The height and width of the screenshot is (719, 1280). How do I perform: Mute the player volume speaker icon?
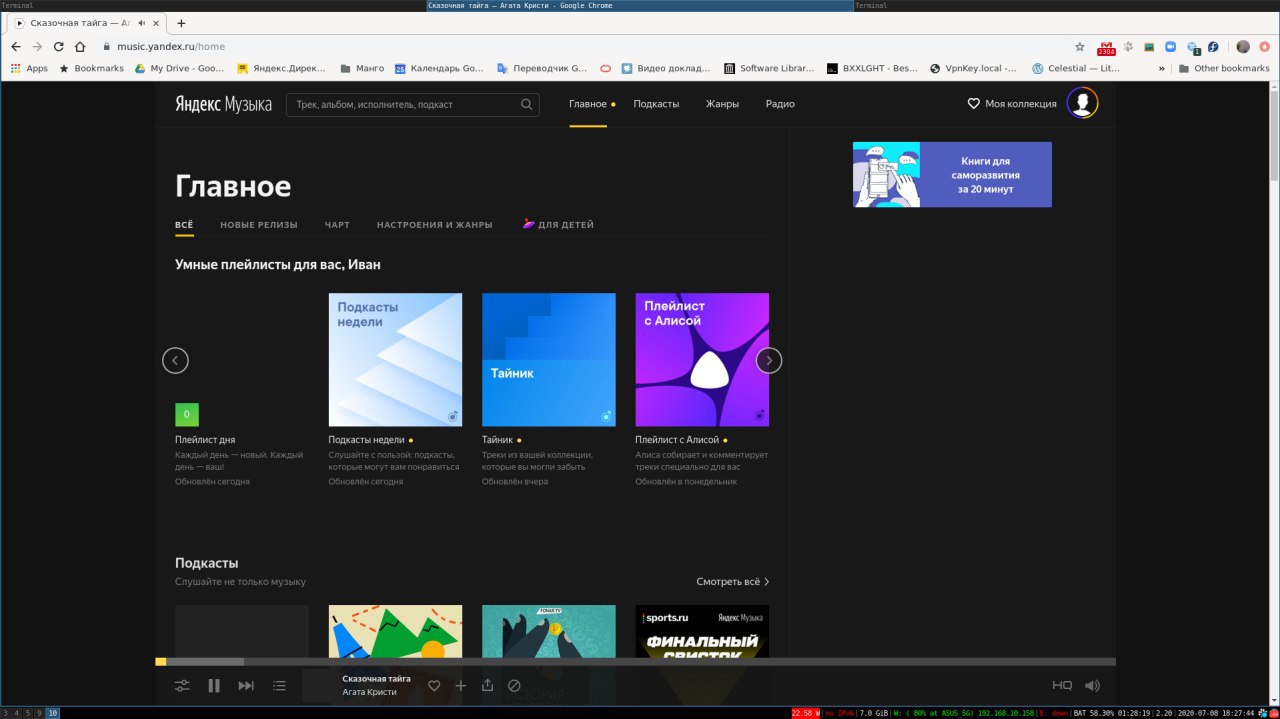[1092, 686]
